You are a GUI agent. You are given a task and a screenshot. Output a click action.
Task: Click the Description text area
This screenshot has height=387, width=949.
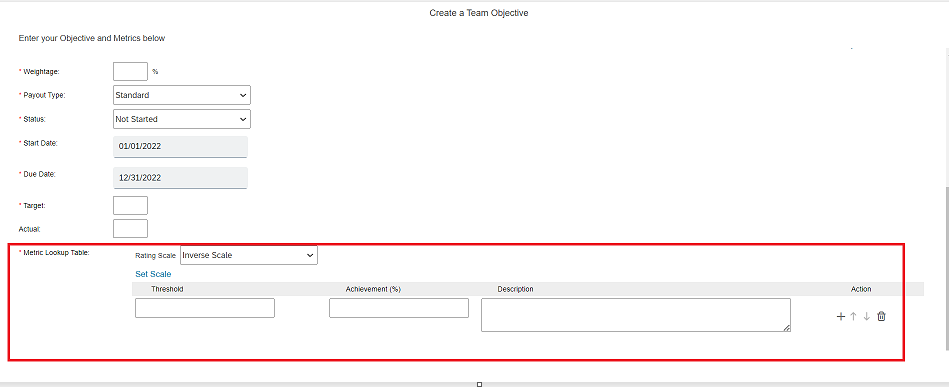point(636,315)
